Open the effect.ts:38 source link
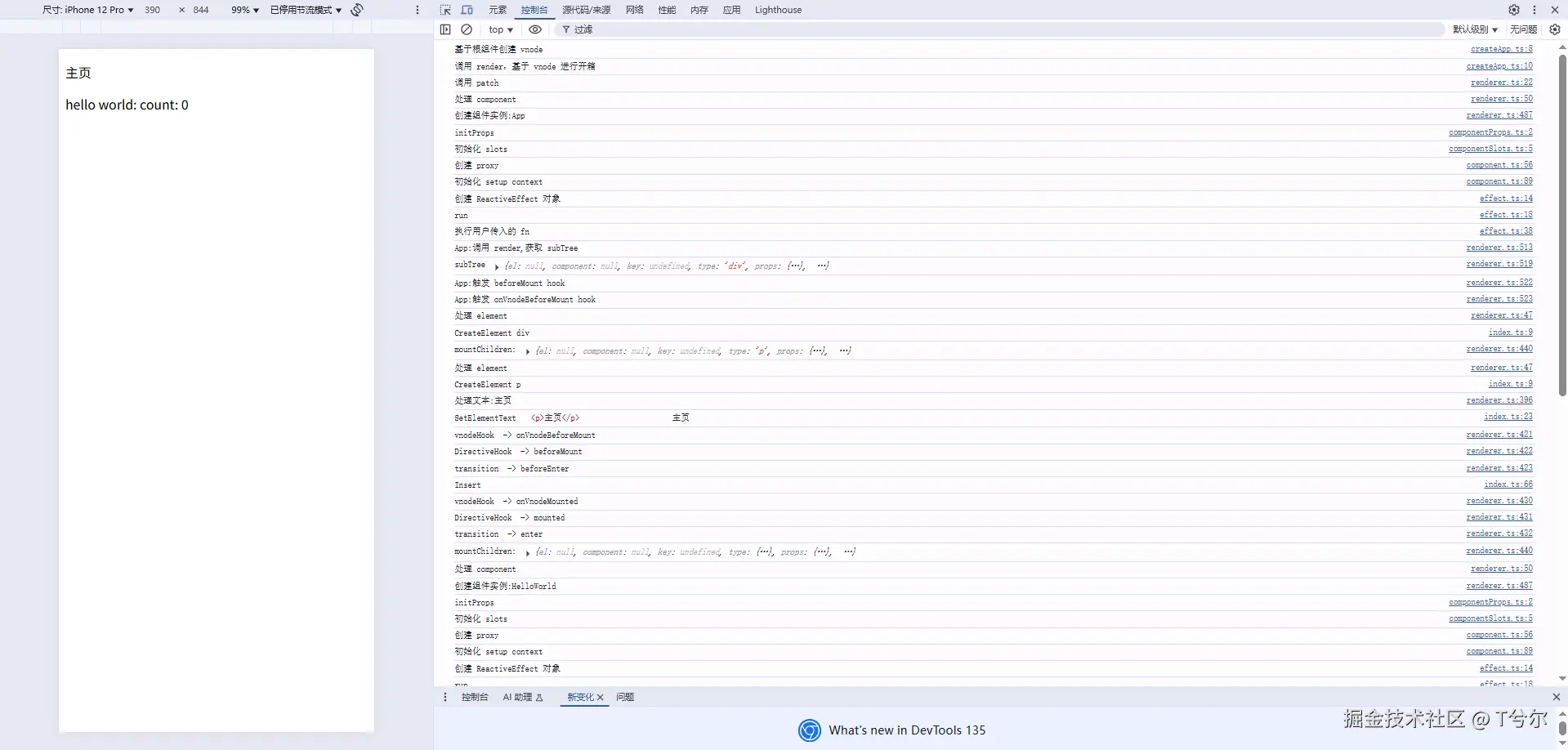1568x750 pixels. coord(1506,231)
